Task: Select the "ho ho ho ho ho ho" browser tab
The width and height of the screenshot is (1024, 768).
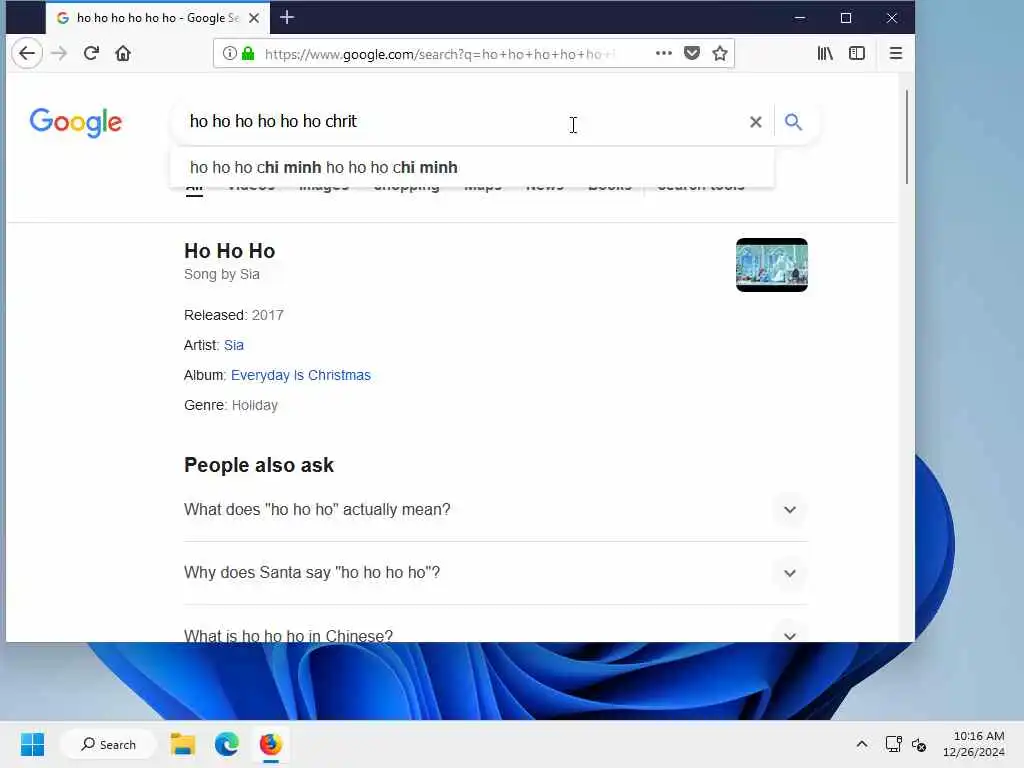Action: tap(159, 18)
